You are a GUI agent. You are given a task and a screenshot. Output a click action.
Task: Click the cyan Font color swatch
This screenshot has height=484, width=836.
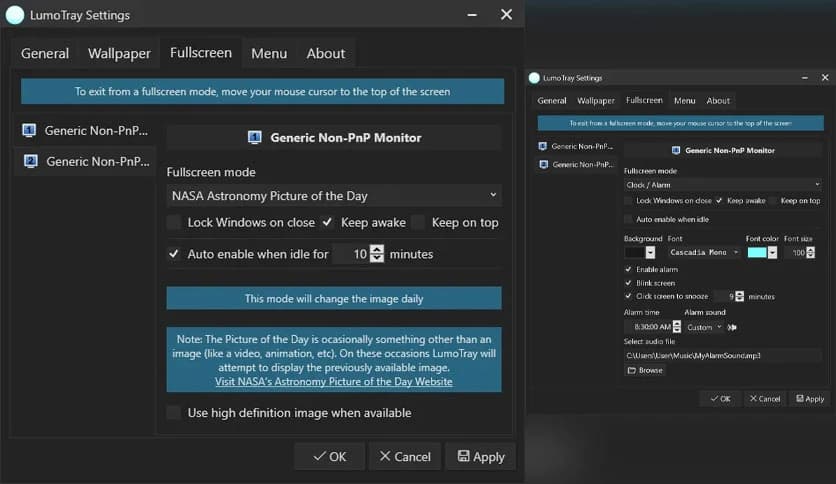pyautogui.click(x=757, y=253)
